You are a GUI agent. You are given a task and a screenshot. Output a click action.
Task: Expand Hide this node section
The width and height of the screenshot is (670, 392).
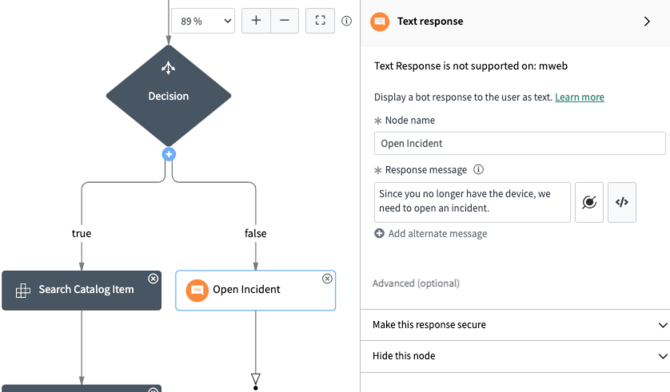515,356
